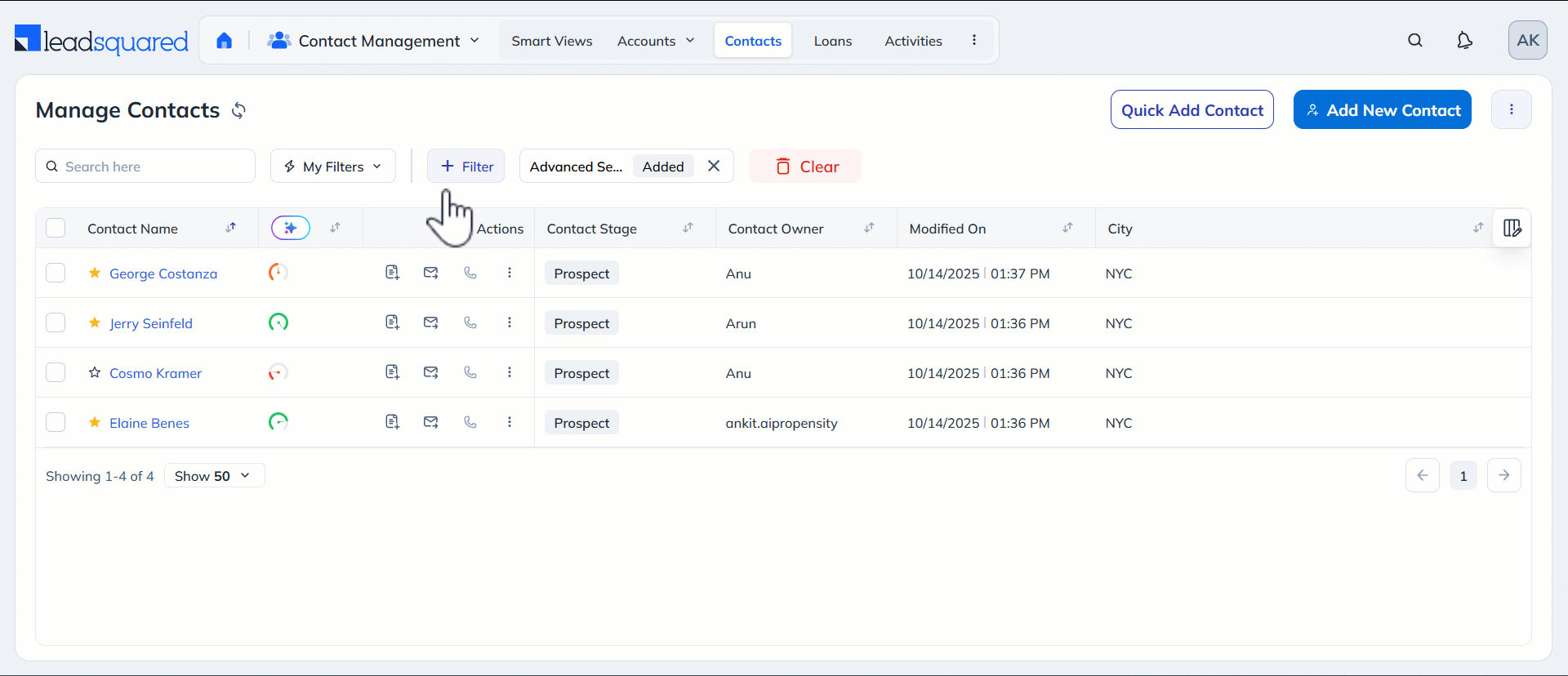Click the global search magnifier icon
Screen dimensions: 1568x676
pos(1415,41)
